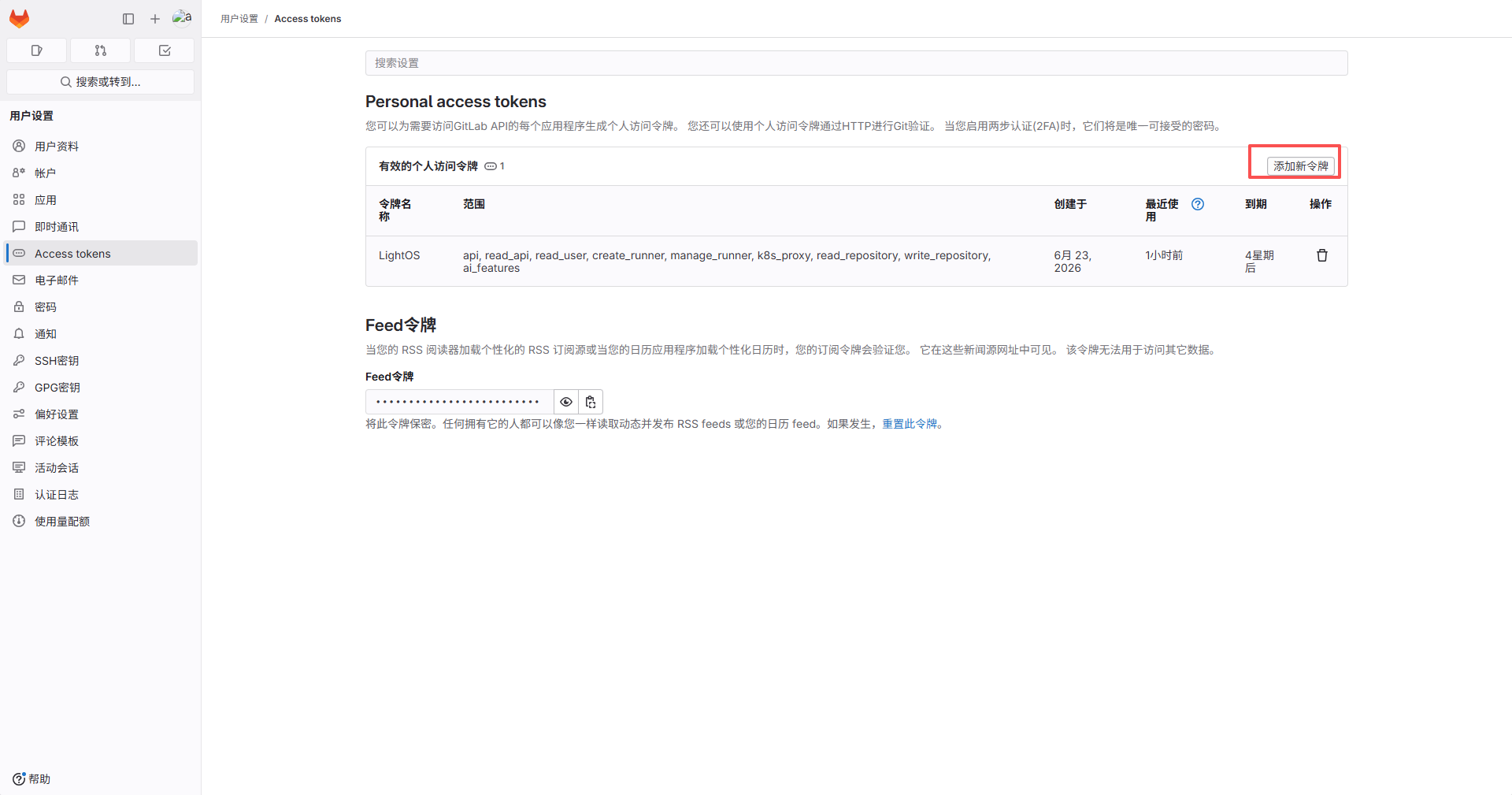Click the 有效的个人访问令牌 section title

[428, 166]
